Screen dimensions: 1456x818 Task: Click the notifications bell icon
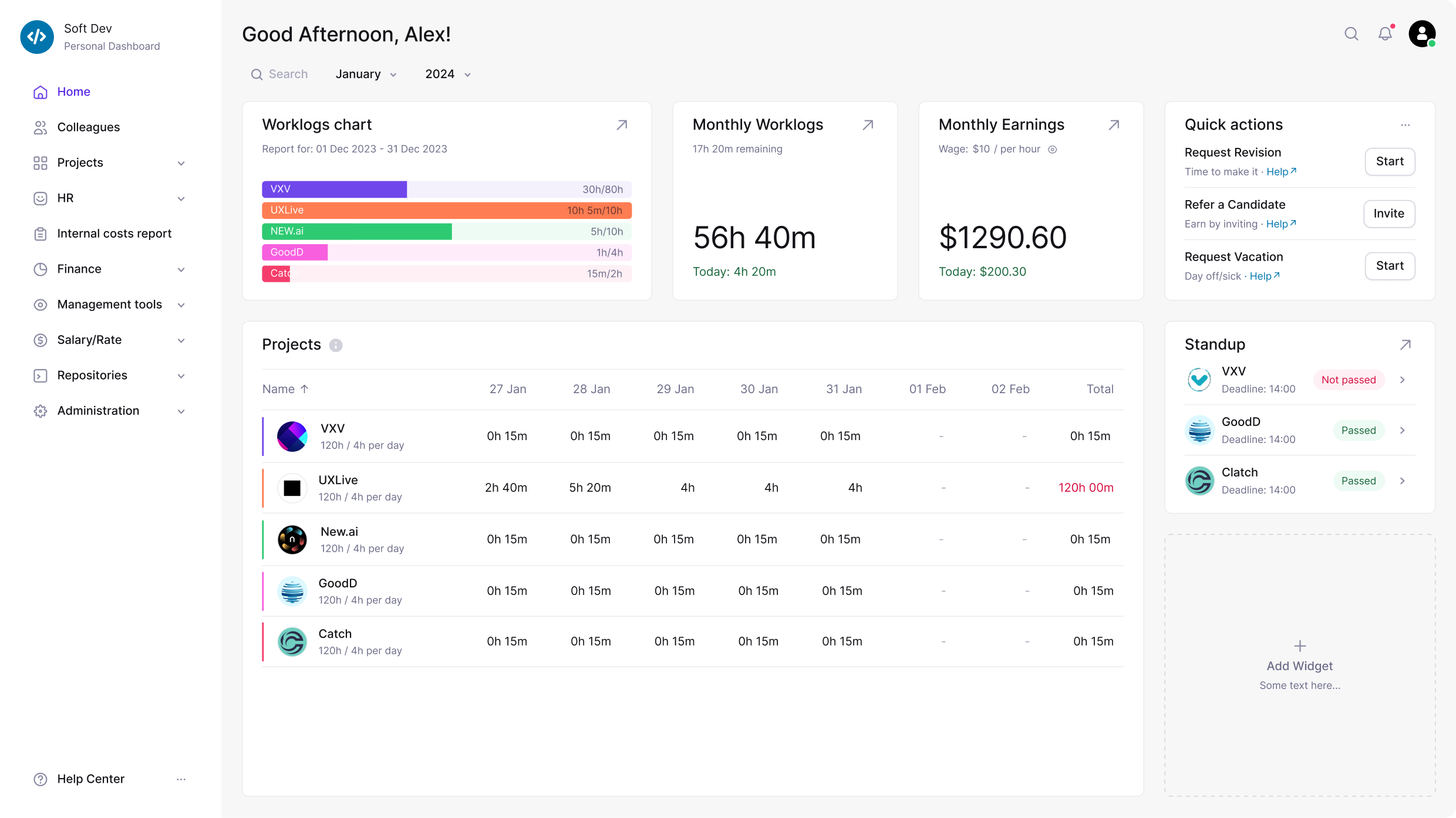[1386, 34]
